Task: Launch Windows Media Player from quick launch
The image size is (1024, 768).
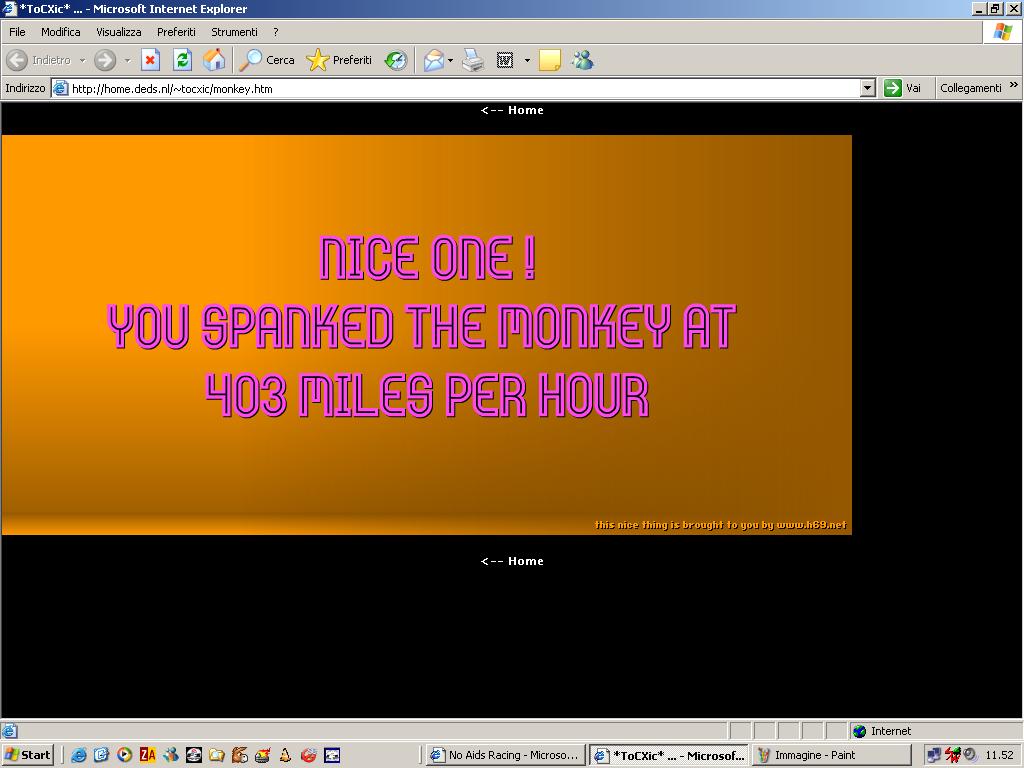Action: tap(124, 755)
